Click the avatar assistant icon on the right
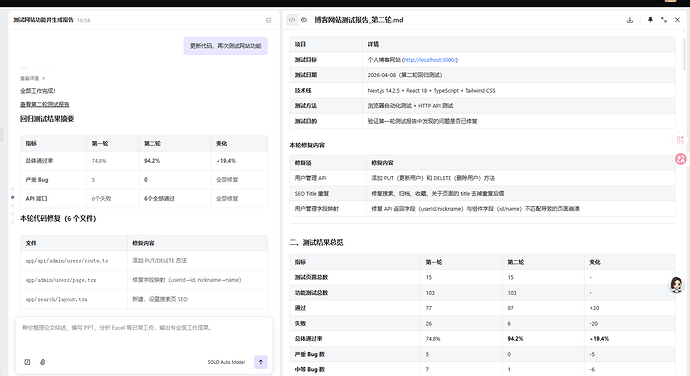Viewport: 690px width, 376px height. [676, 284]
